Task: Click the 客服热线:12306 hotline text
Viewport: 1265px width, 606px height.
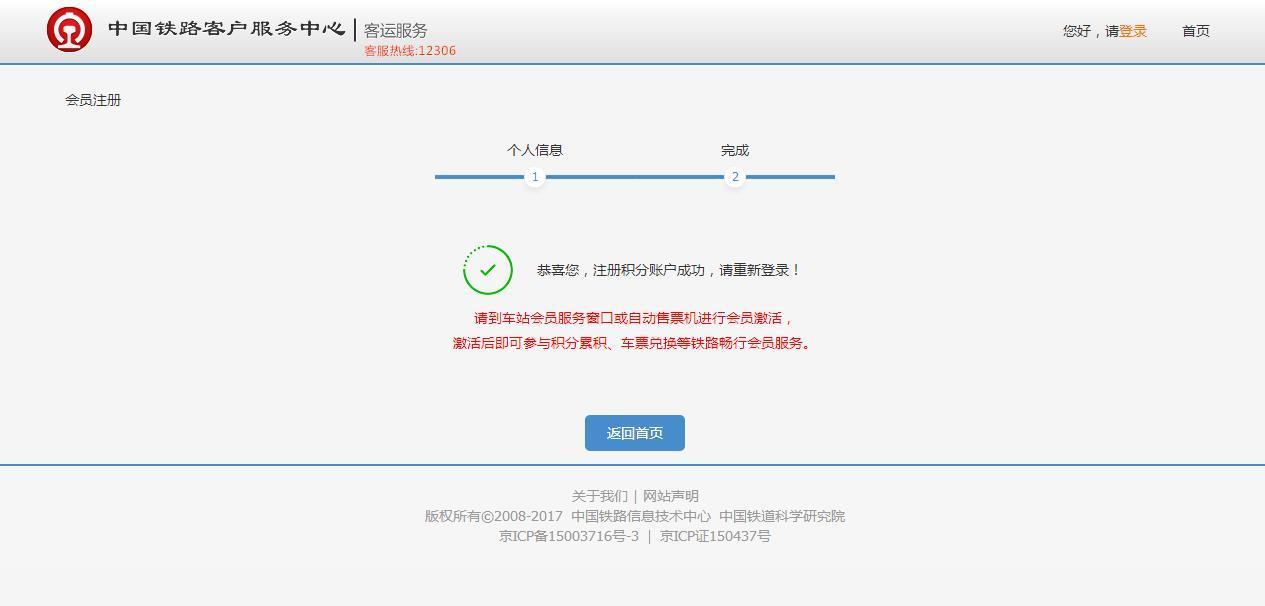Action: point(410,51)
